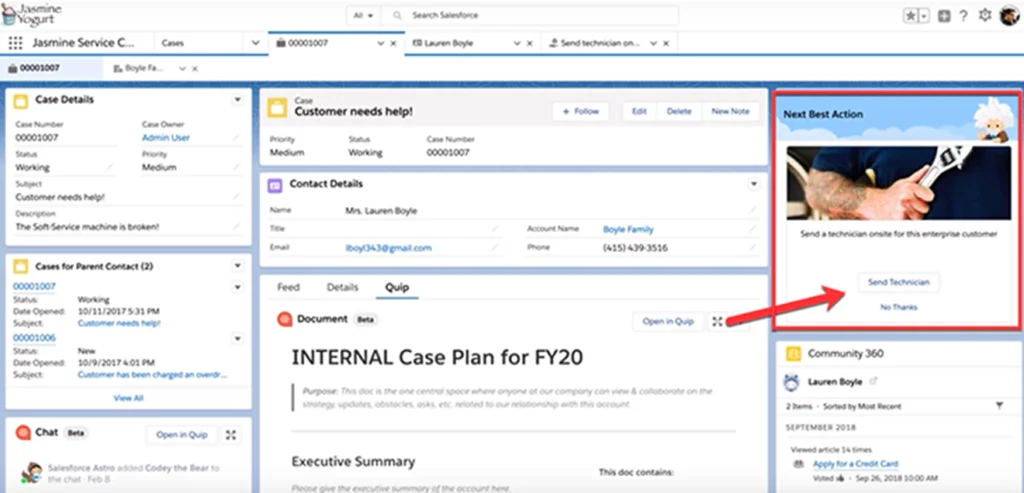Screen dimensions: 1024x493
Task: Switch to the Details tab
Action: point(342,287)
